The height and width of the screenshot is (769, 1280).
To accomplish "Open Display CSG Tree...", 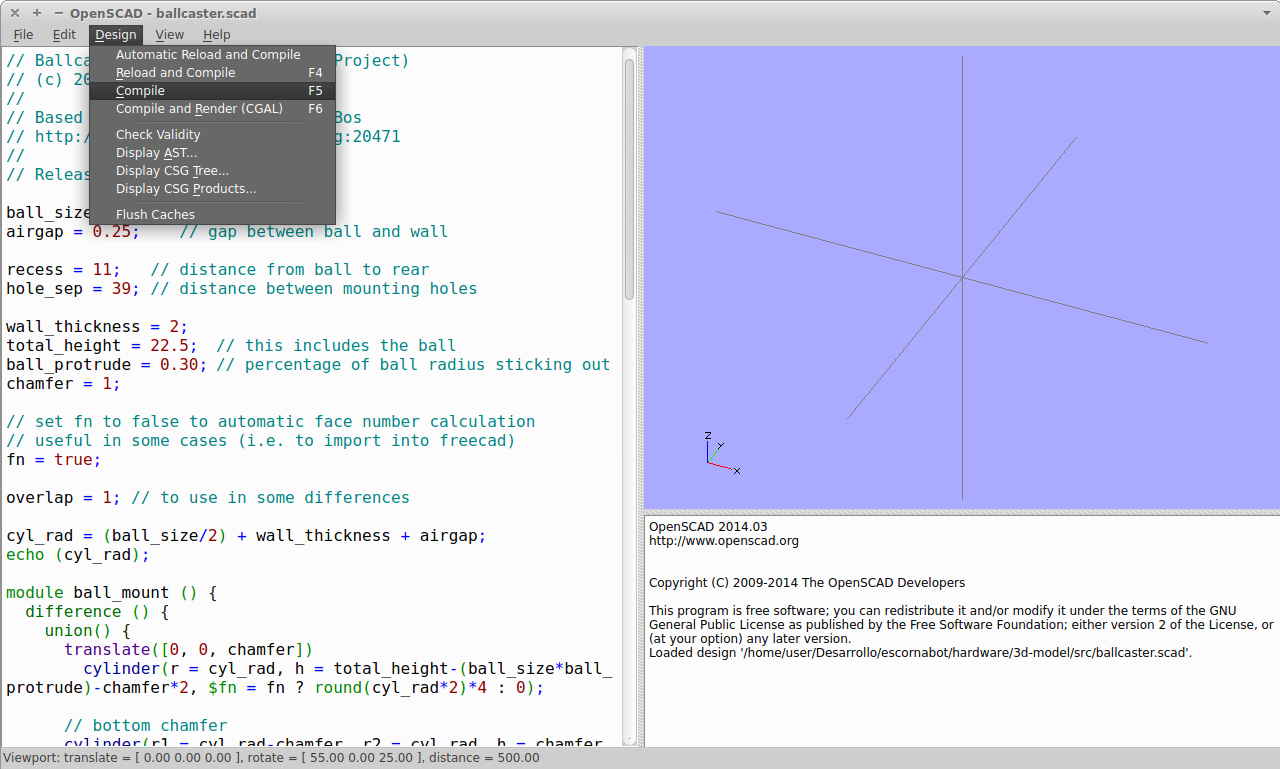I will tap(212, 171).
